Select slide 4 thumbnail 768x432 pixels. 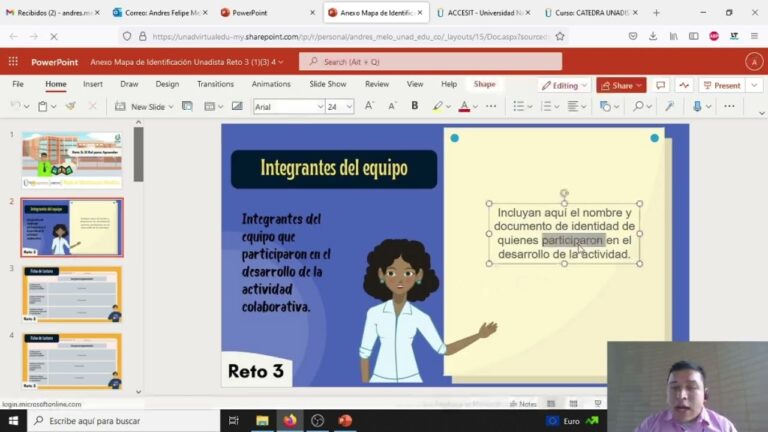pos(72,361)
